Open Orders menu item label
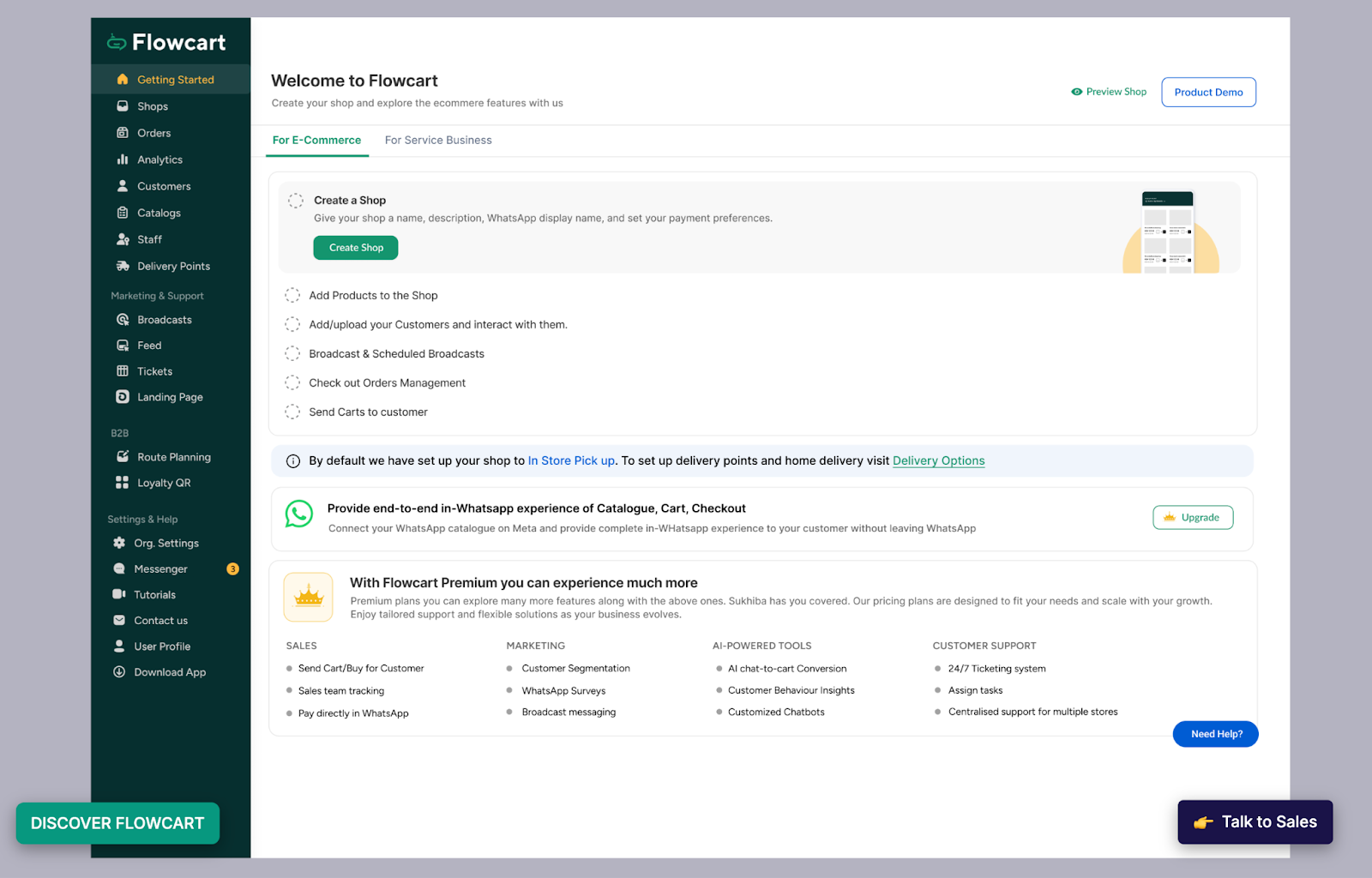This screenshot has width=1372, height=878. coord(153,133)
